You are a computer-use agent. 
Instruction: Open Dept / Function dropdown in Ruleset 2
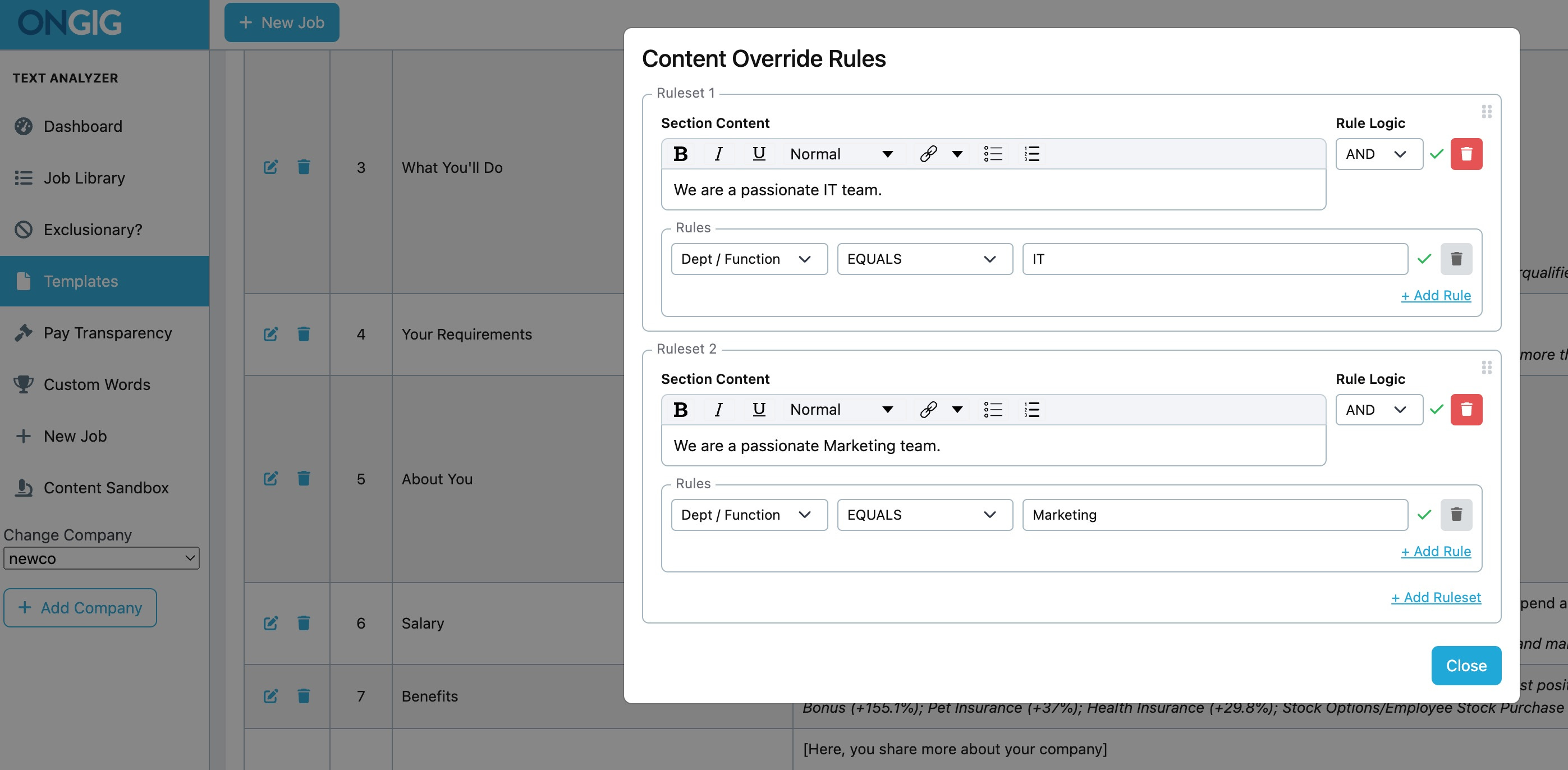point(749,515)
